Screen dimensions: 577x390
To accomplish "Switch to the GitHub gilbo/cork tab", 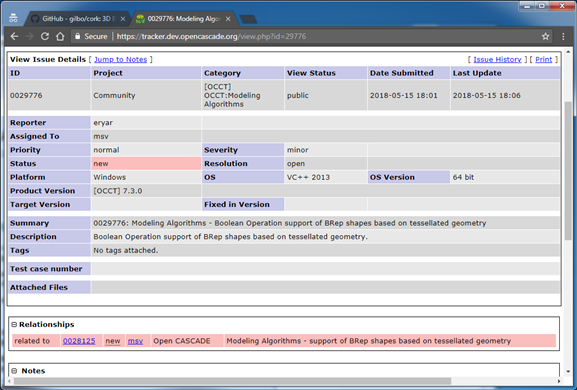I will click(x=78, y=19).
